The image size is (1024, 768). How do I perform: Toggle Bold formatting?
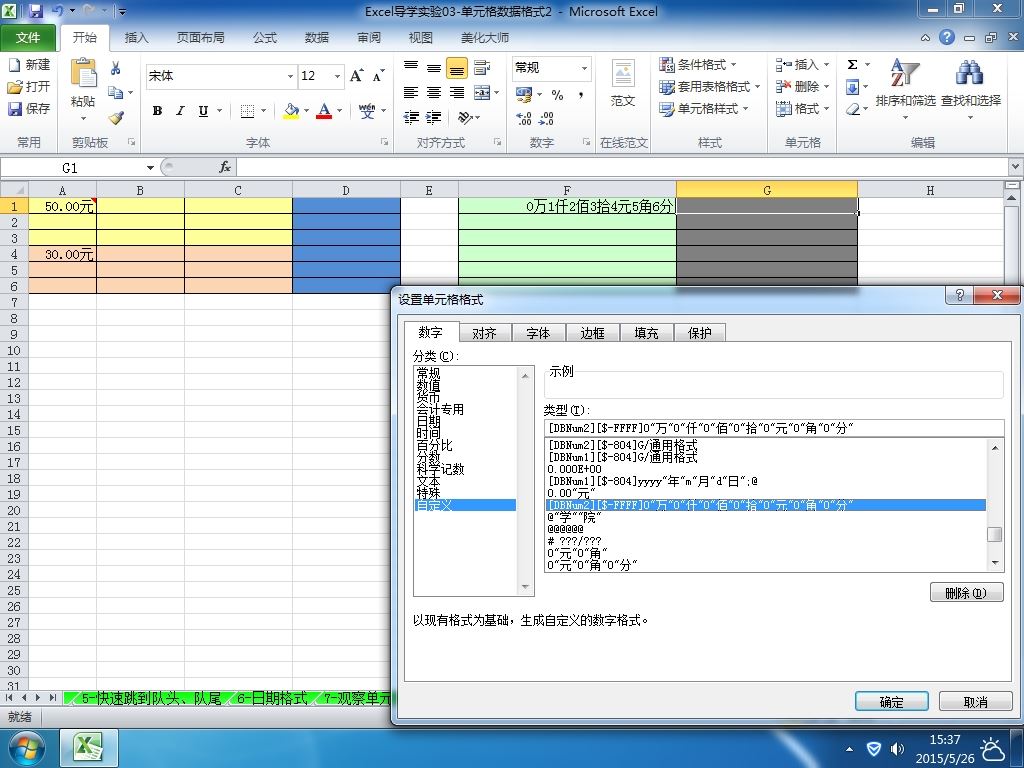coord(157,111)
